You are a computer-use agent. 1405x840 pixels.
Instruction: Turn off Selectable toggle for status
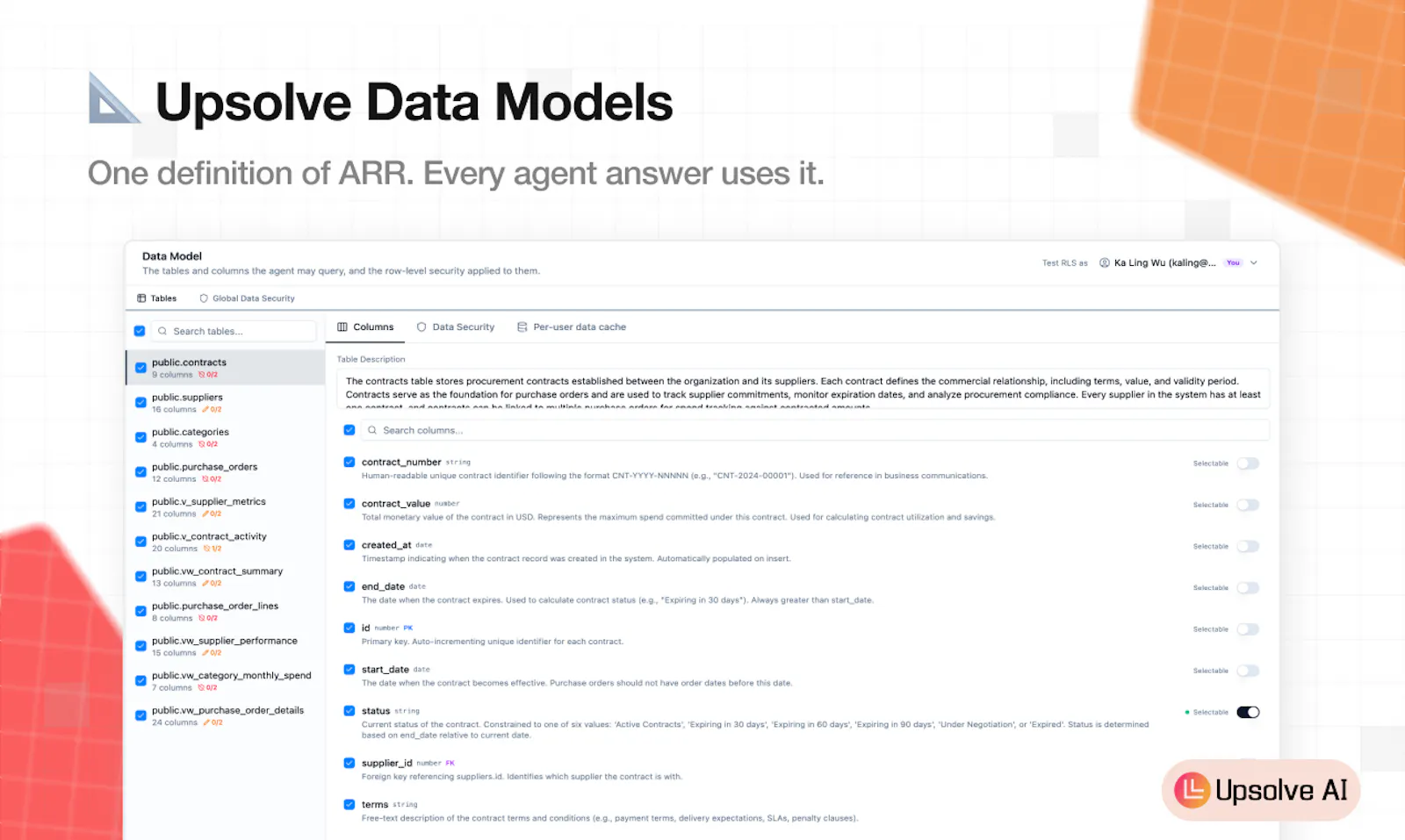1248,712
